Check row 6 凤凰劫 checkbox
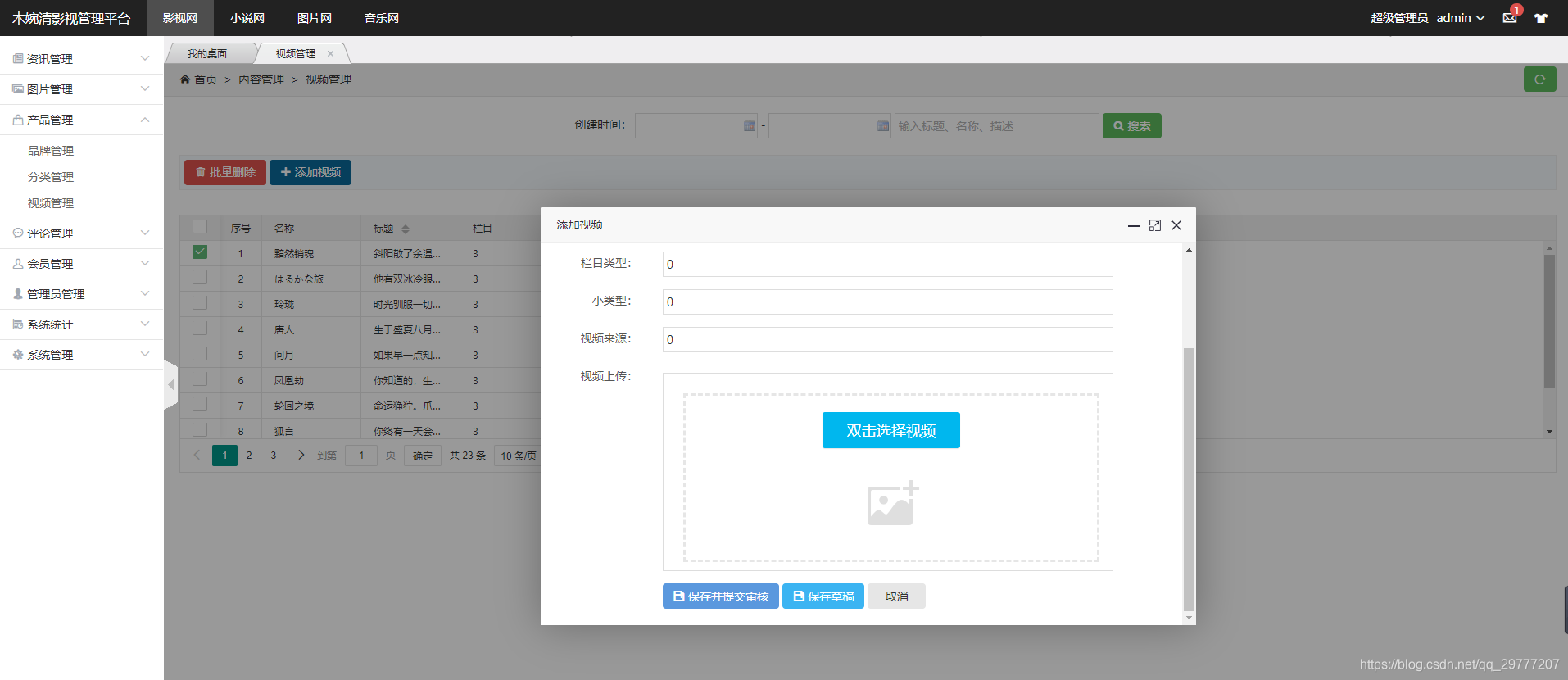The height and width of the screenshot is (680, 1568). pos(200,379)
